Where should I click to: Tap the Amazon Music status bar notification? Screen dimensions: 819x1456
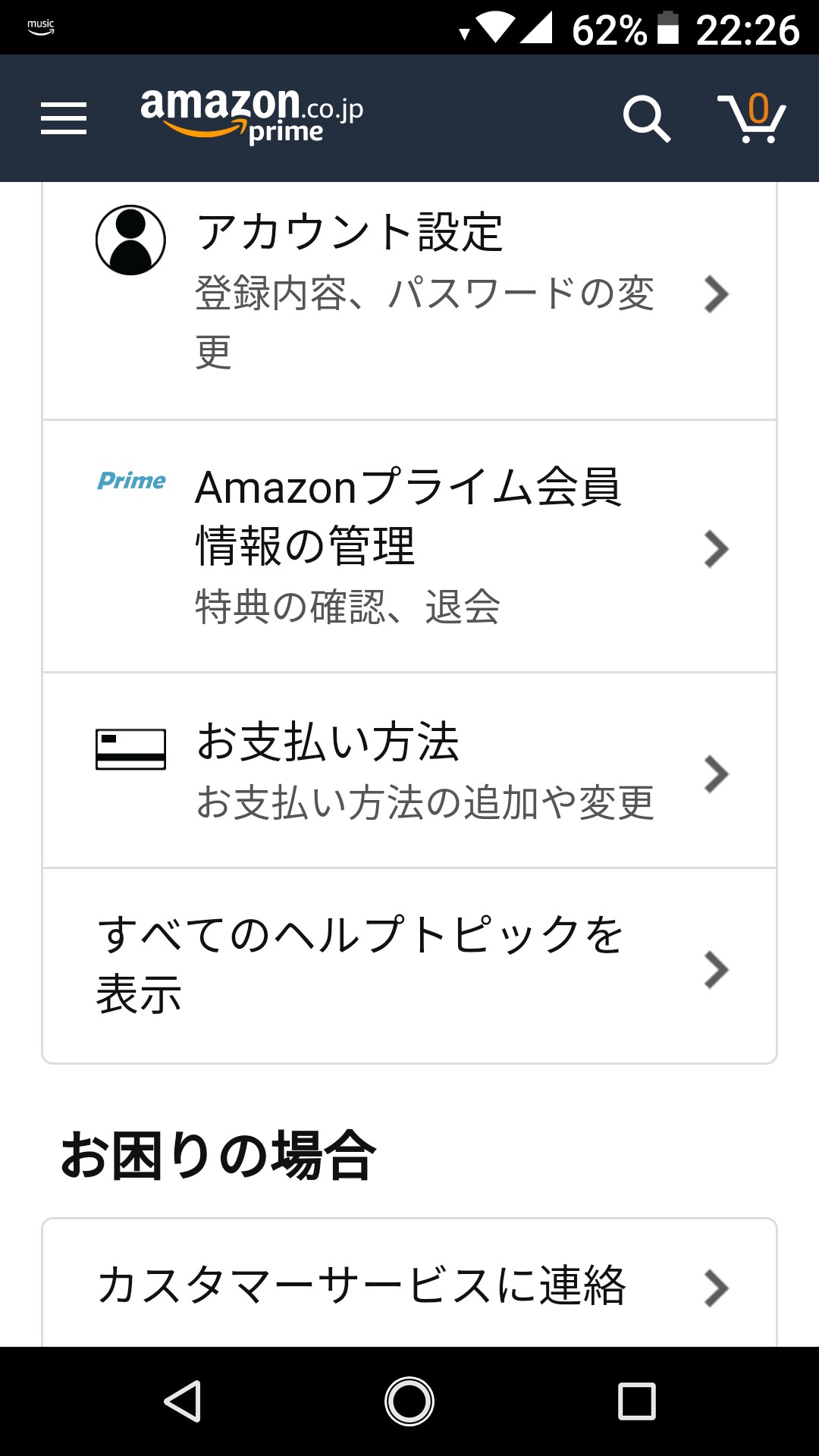coord(41,27)
